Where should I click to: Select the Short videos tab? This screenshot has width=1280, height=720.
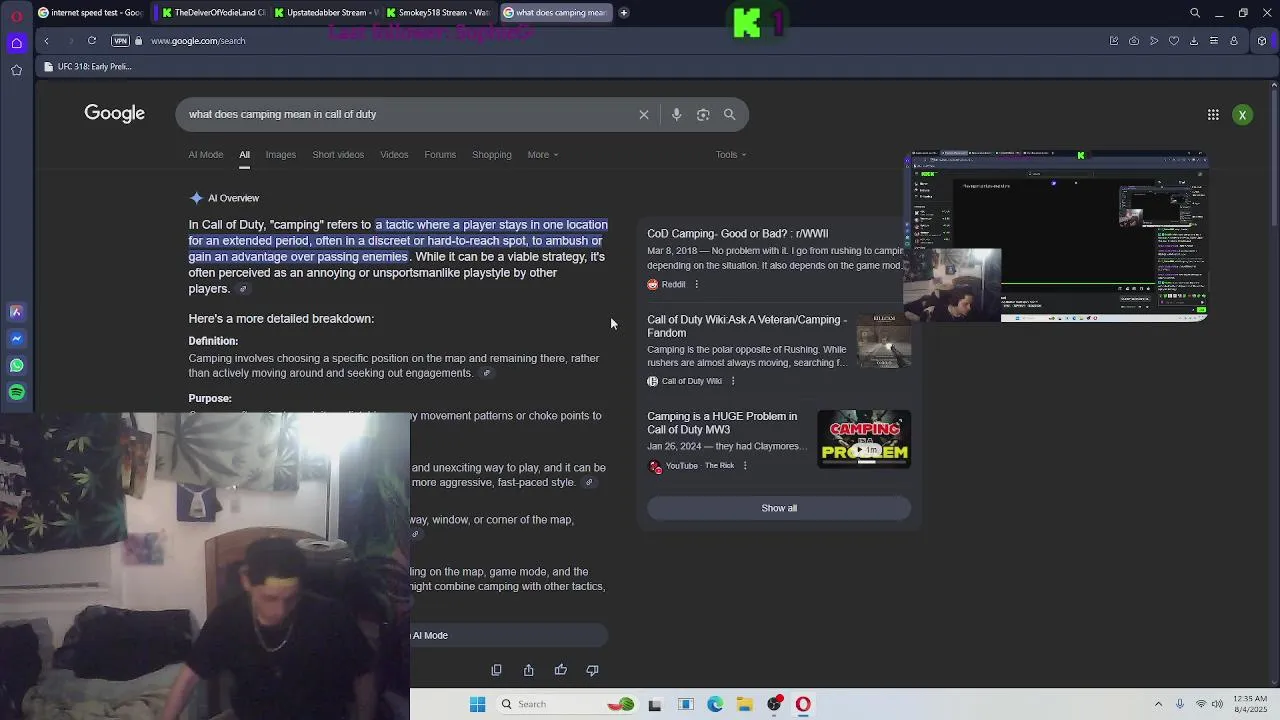click(338, 155)
